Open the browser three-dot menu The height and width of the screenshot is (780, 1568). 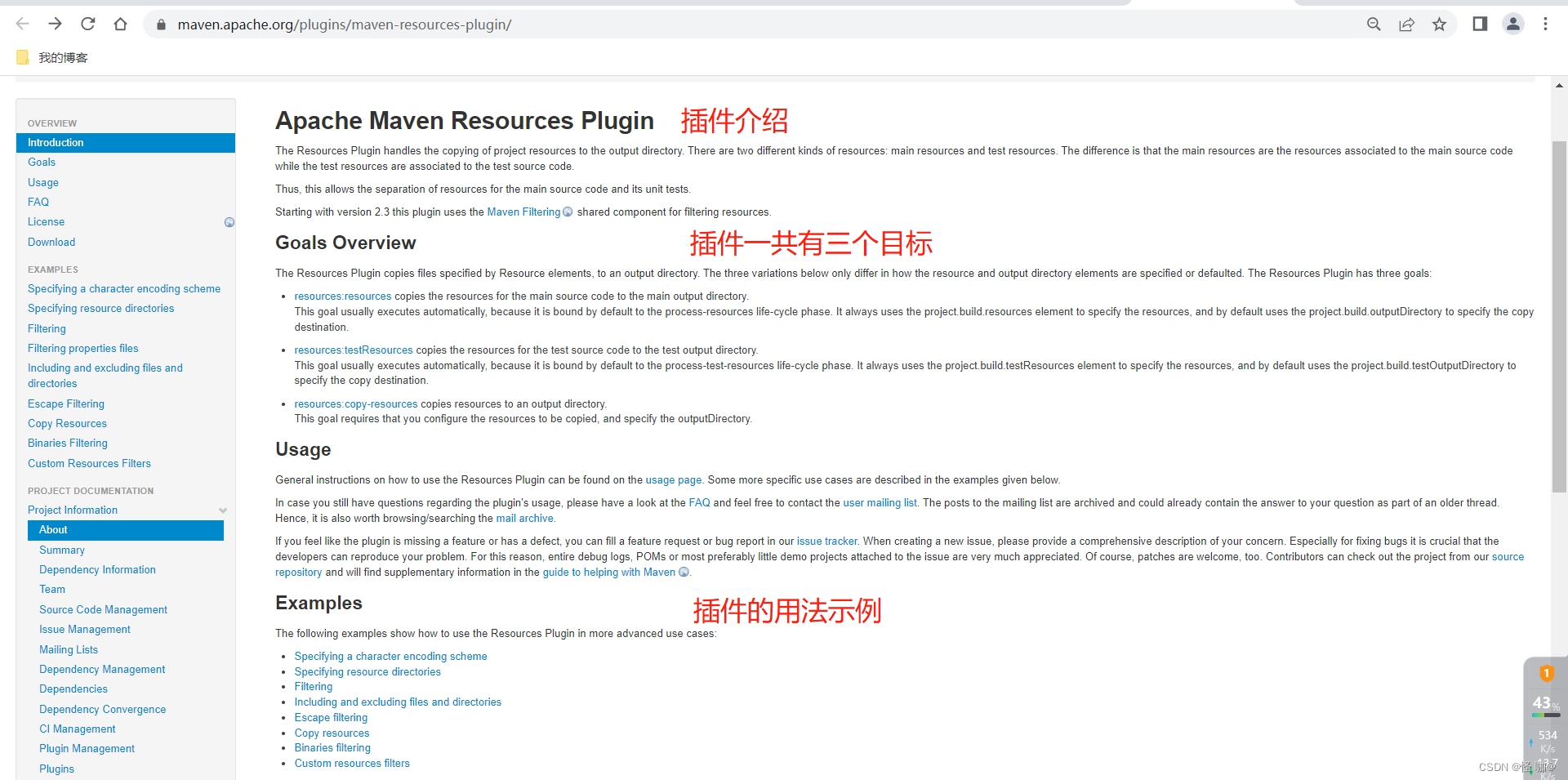coord(1545,25)
